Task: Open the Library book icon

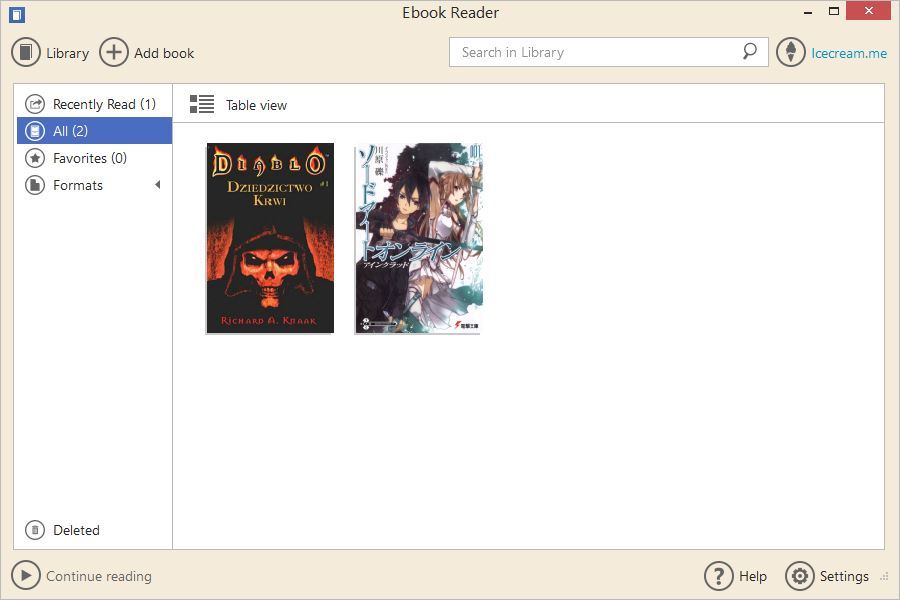Action: (26, 52)
